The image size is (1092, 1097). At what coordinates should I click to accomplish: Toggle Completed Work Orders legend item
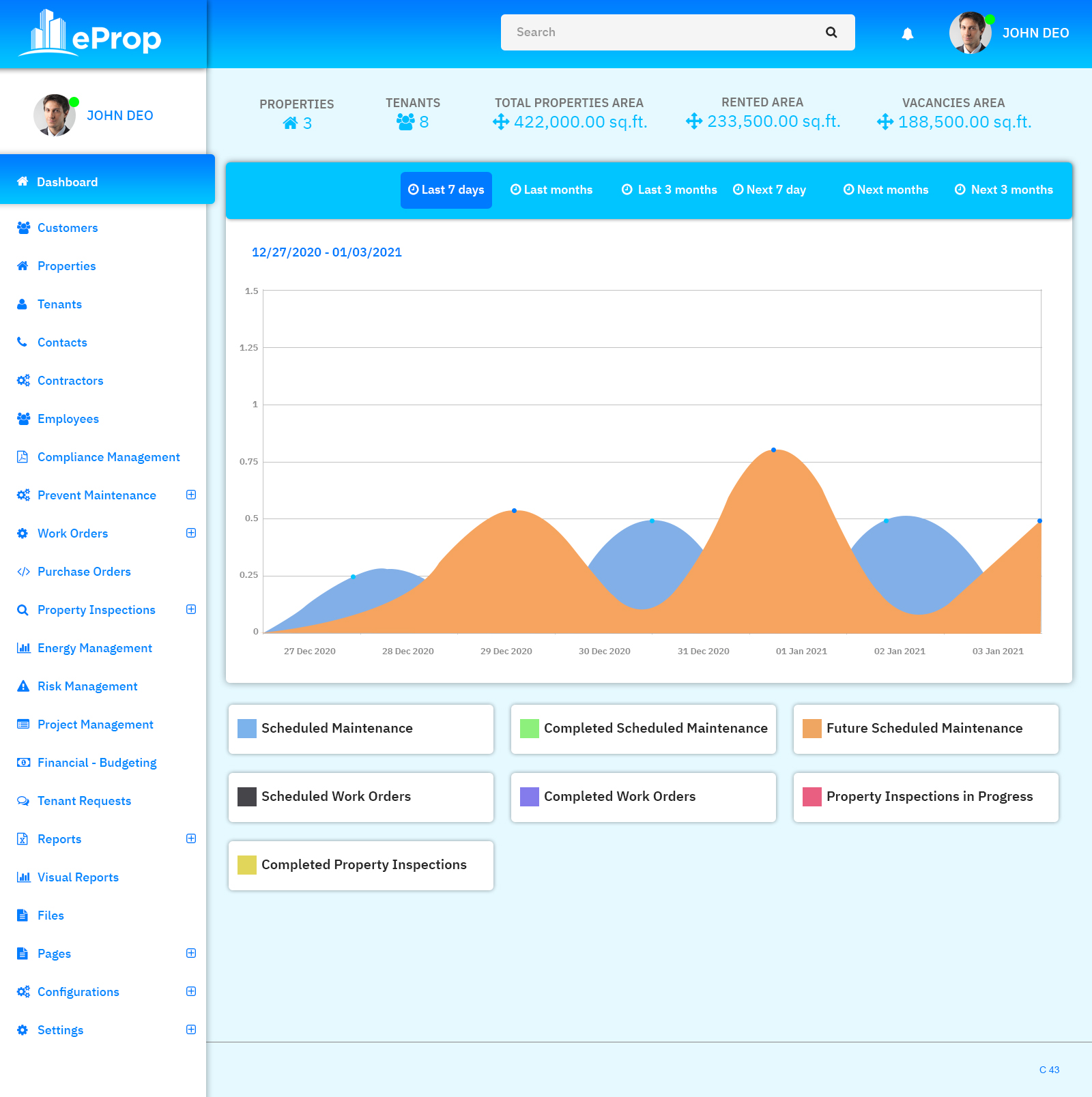click(x=643, y=797)
